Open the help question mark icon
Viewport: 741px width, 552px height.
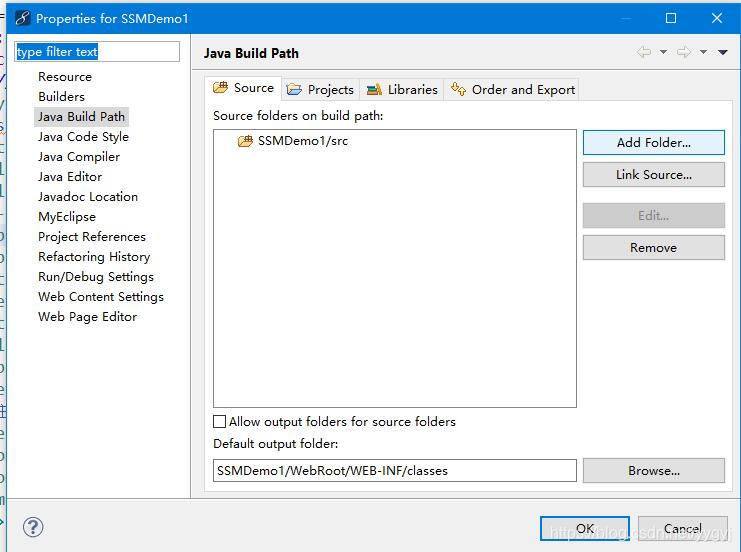pos(33,527)
